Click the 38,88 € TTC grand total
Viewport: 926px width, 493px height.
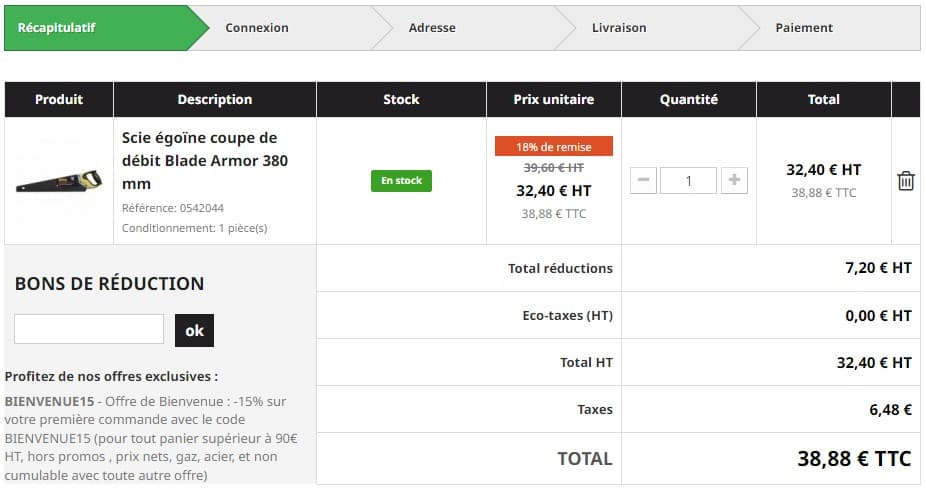click(x=854, y=459)
